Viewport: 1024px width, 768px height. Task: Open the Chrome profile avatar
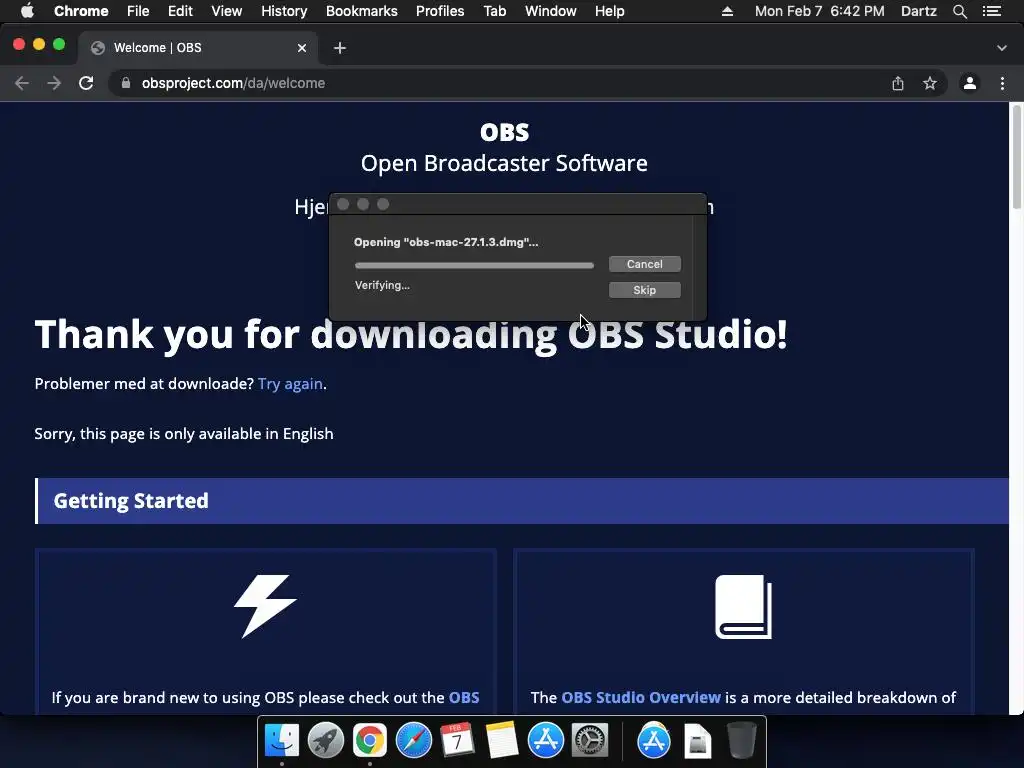tap(970, 83)
